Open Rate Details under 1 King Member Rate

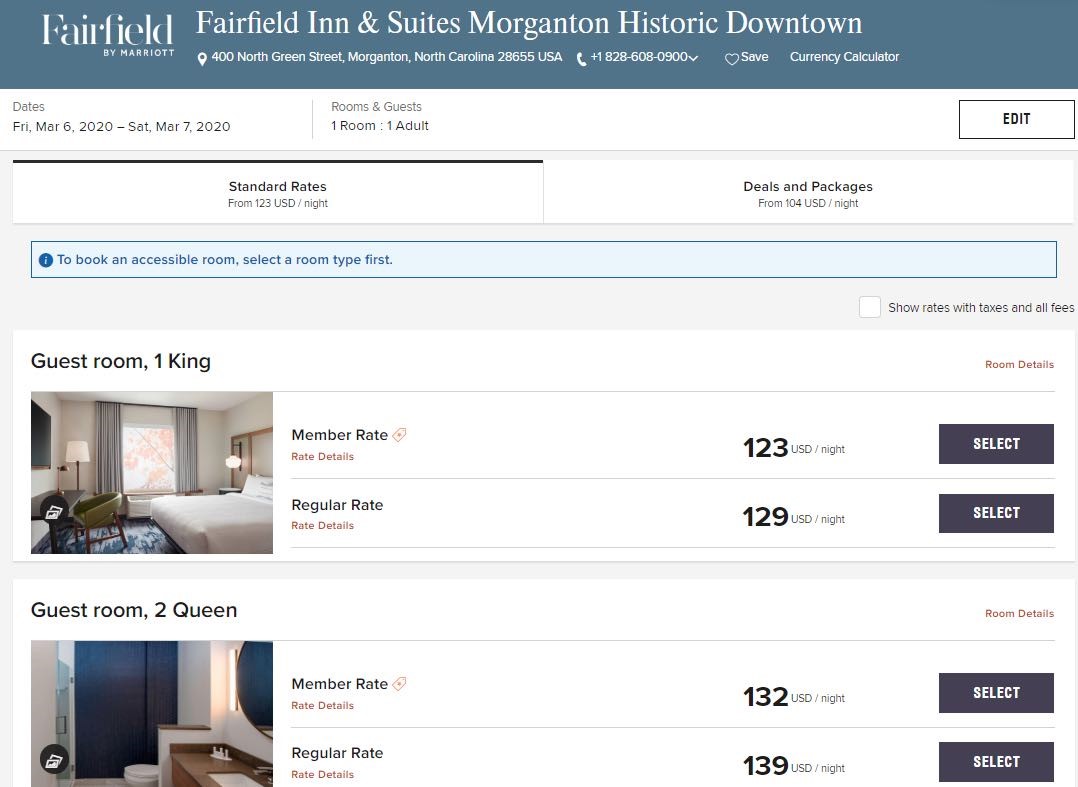(x=322, y=456)
